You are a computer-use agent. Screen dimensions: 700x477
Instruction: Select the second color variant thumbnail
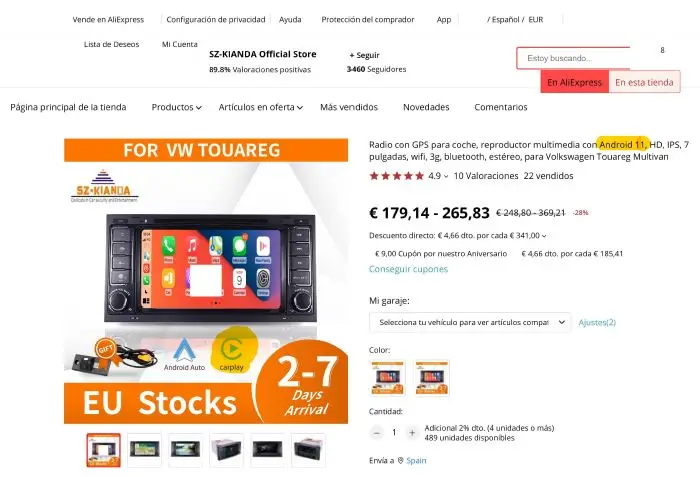tap(432, 378)
